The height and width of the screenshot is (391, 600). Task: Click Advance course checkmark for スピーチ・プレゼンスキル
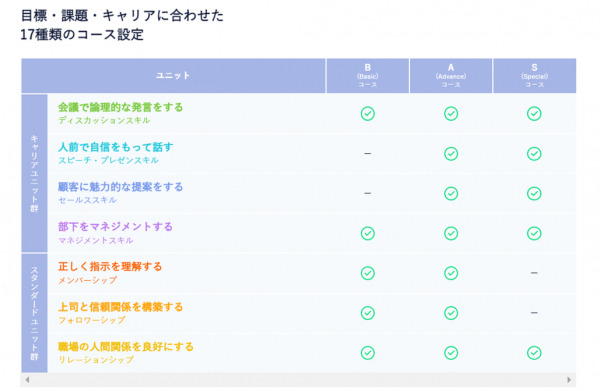[x=451, y=154]
